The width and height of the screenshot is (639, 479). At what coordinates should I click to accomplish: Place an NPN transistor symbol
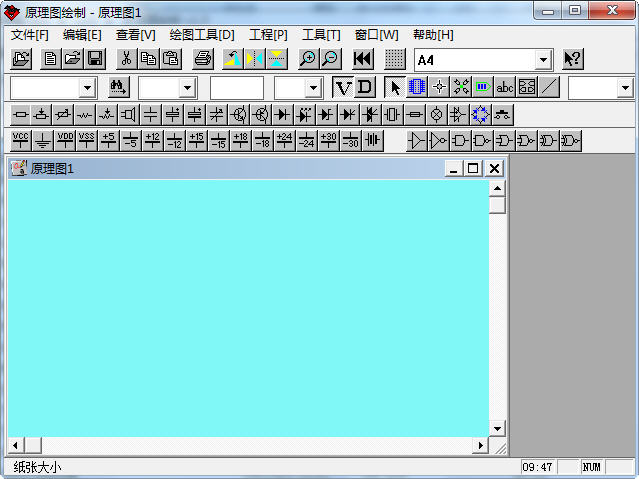tap(239, 115)
